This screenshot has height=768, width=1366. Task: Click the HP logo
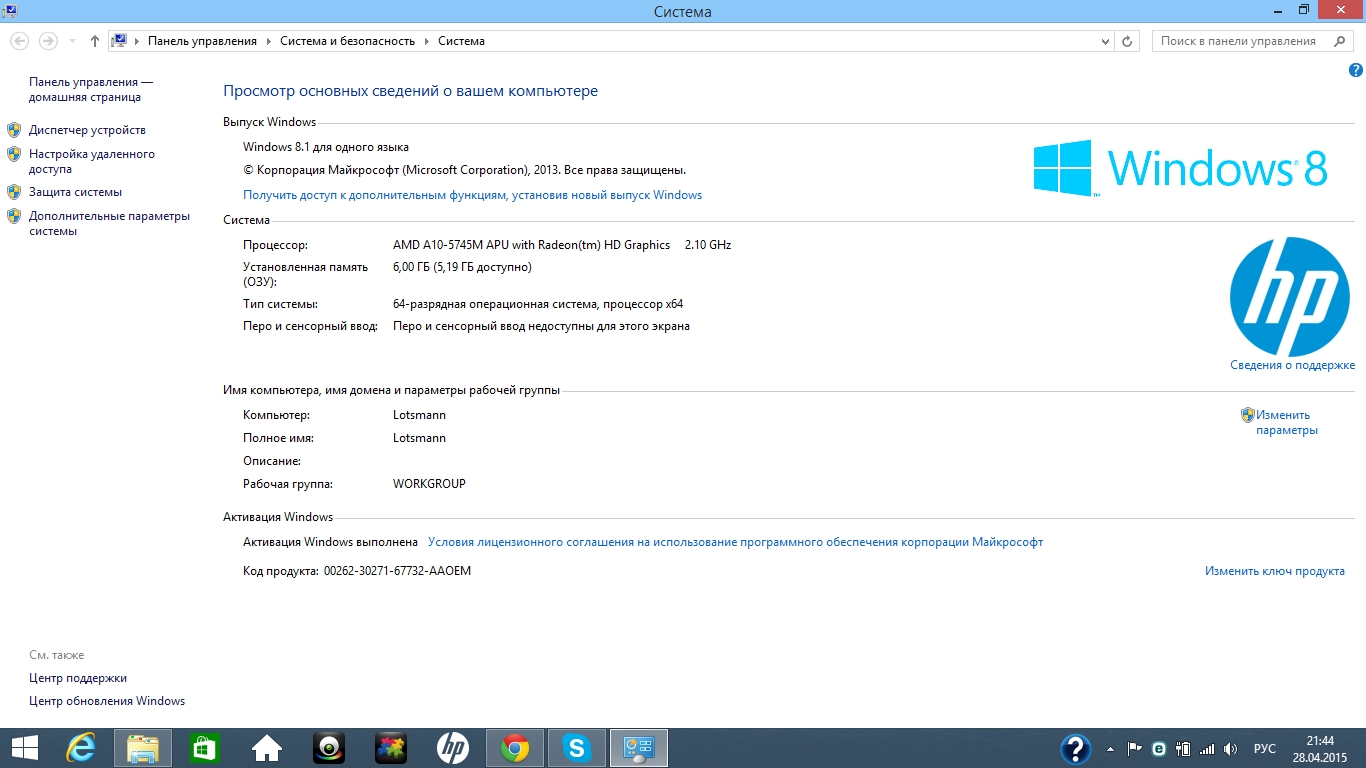1289,296
